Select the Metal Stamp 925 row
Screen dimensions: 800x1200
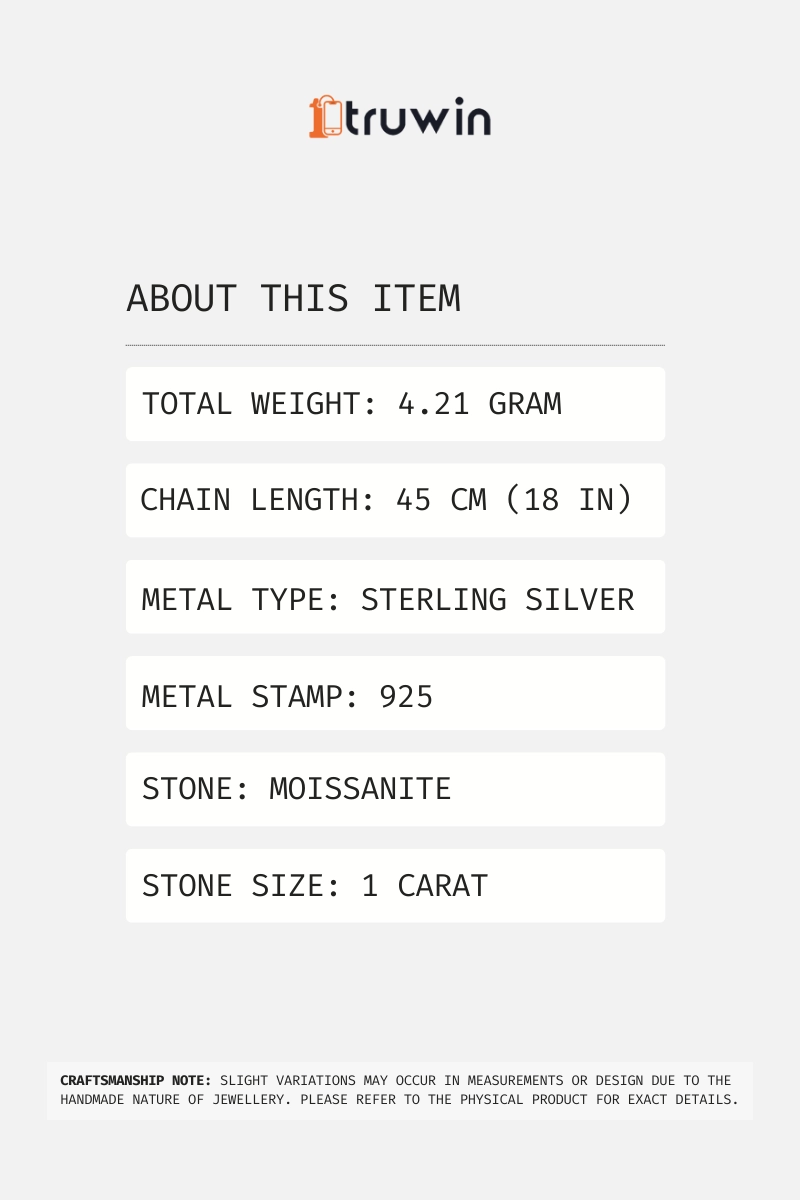coord(395,693)
